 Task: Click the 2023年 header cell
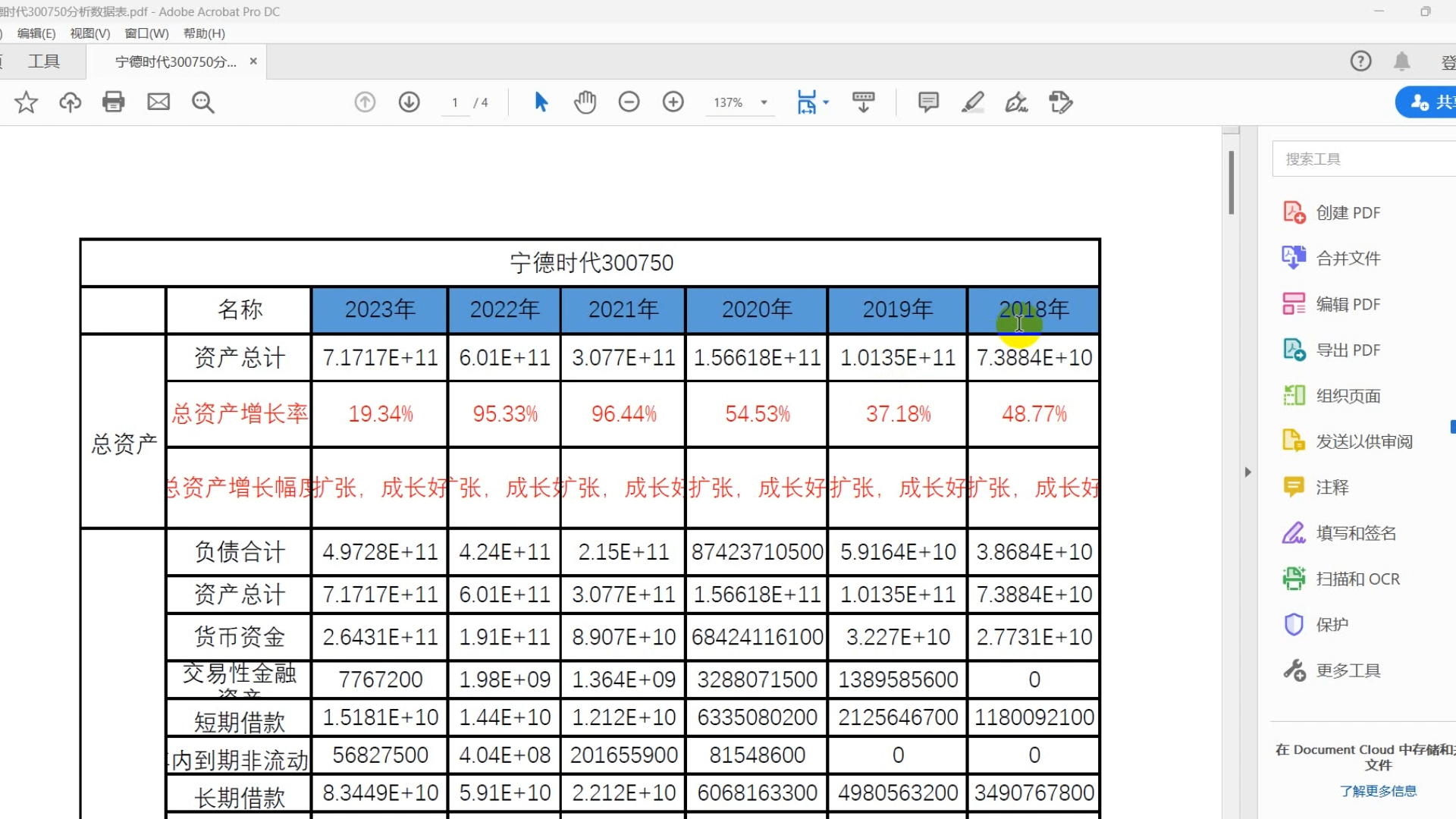380,309
